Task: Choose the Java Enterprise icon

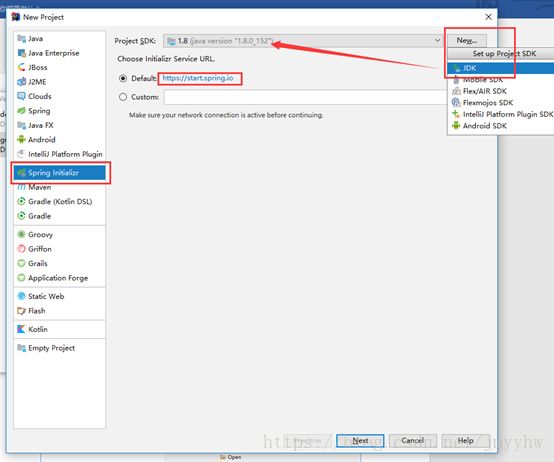Action: point(22,53)
